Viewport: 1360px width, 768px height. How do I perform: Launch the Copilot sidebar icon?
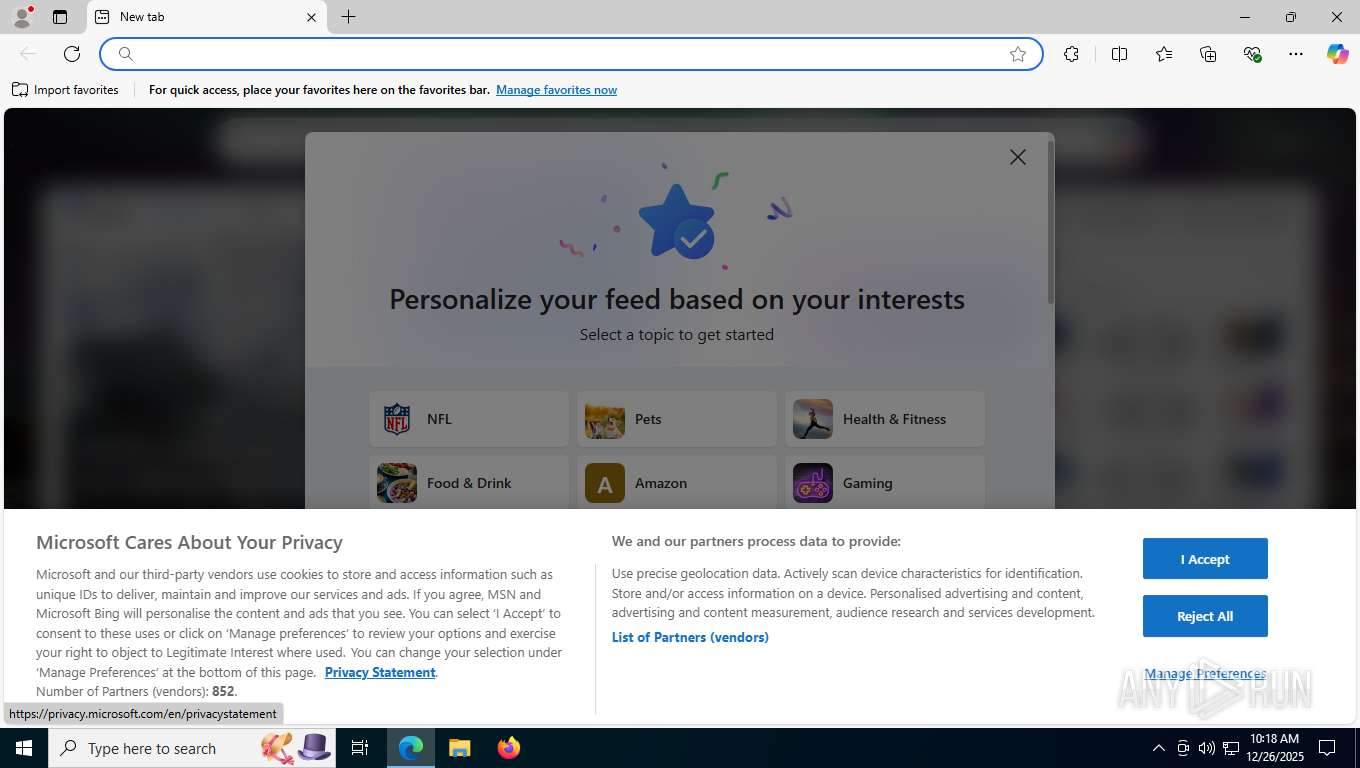click(1338, 54)
